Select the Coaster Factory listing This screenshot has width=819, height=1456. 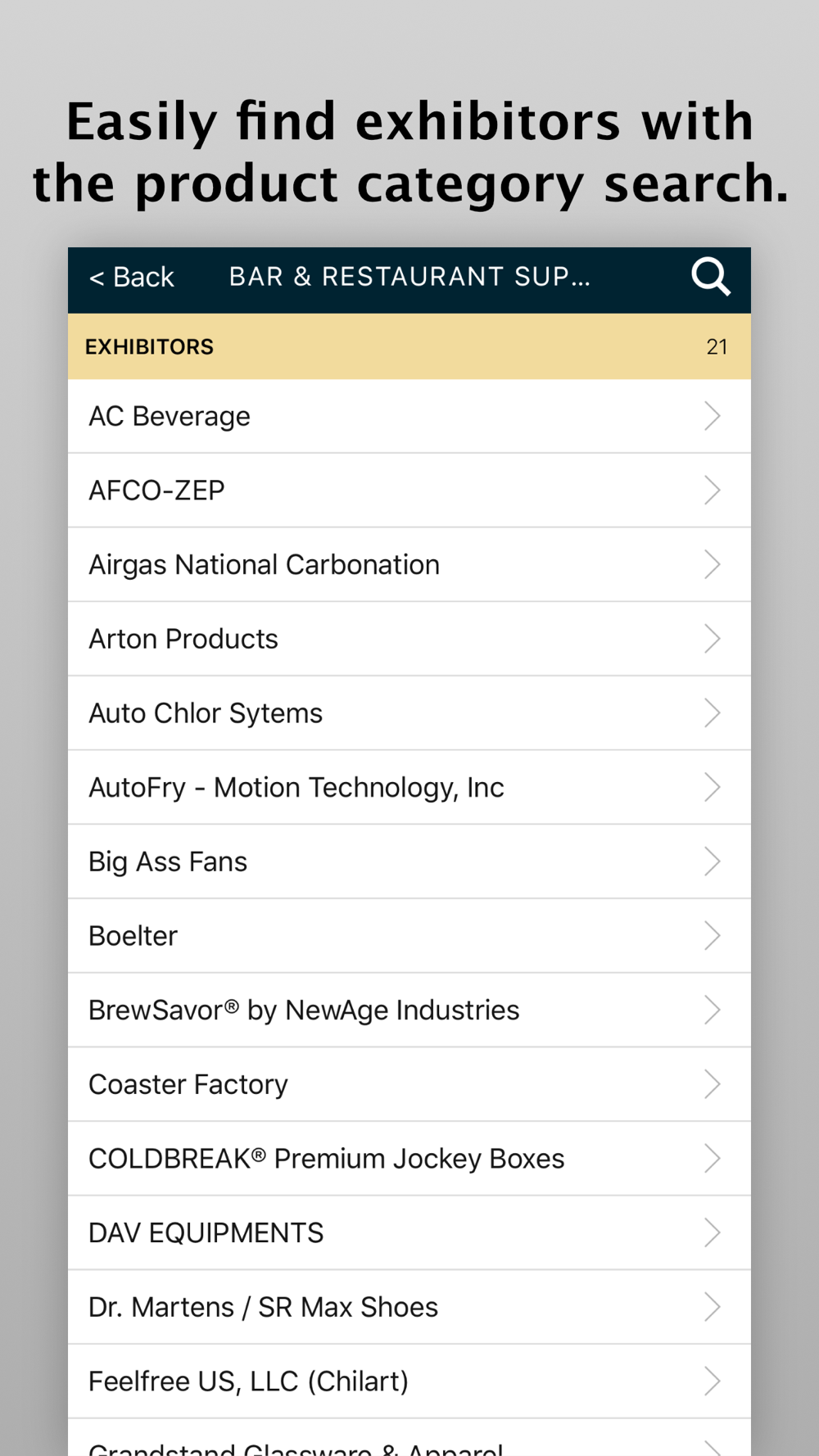click(x=188, y=1084)
